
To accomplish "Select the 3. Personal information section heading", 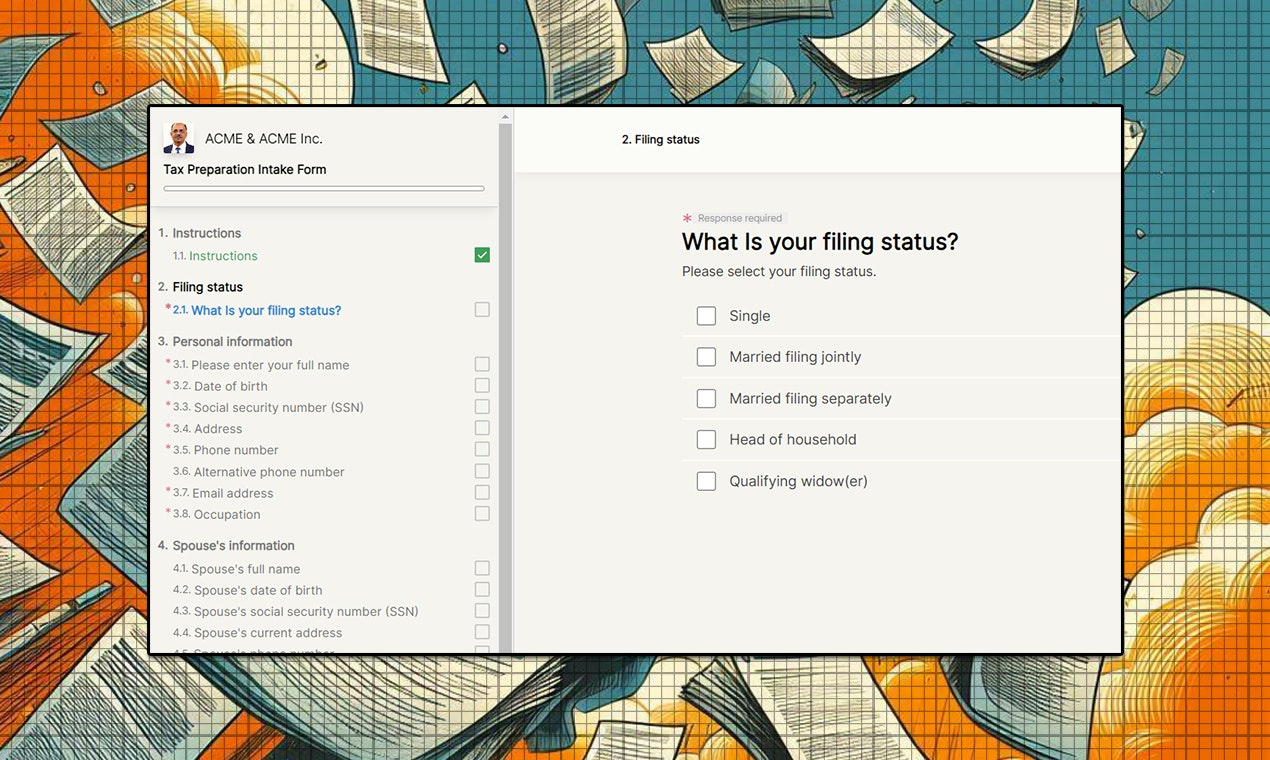I will click(225, 341).
